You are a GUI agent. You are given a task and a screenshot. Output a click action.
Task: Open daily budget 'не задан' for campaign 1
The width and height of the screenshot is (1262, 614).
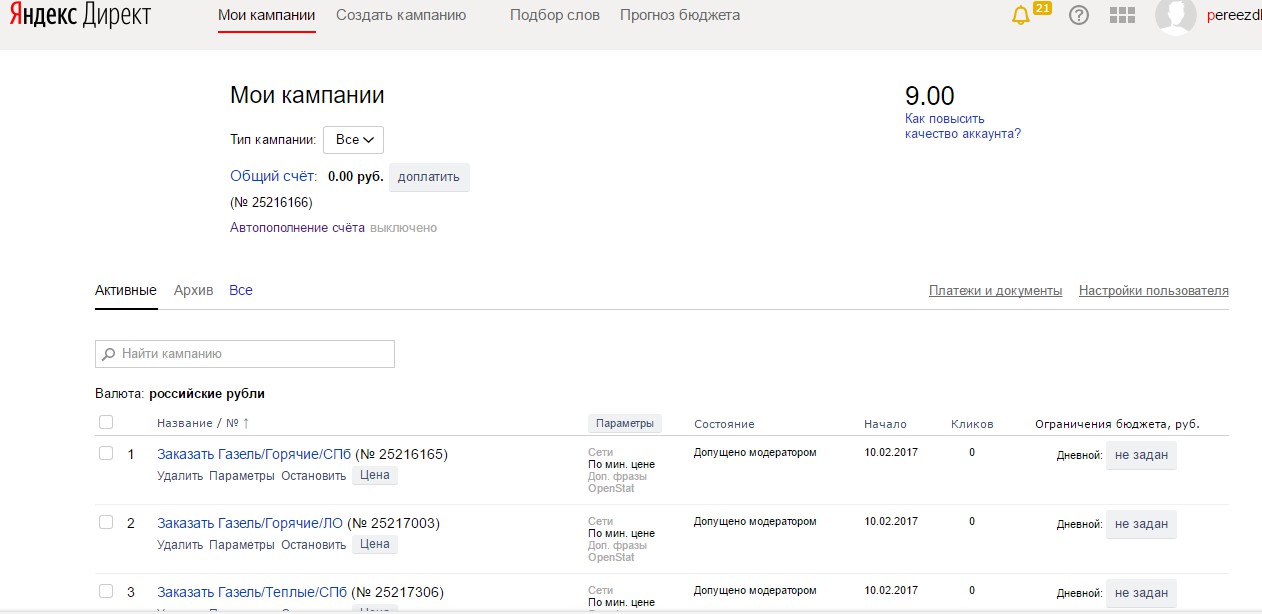1141,455
